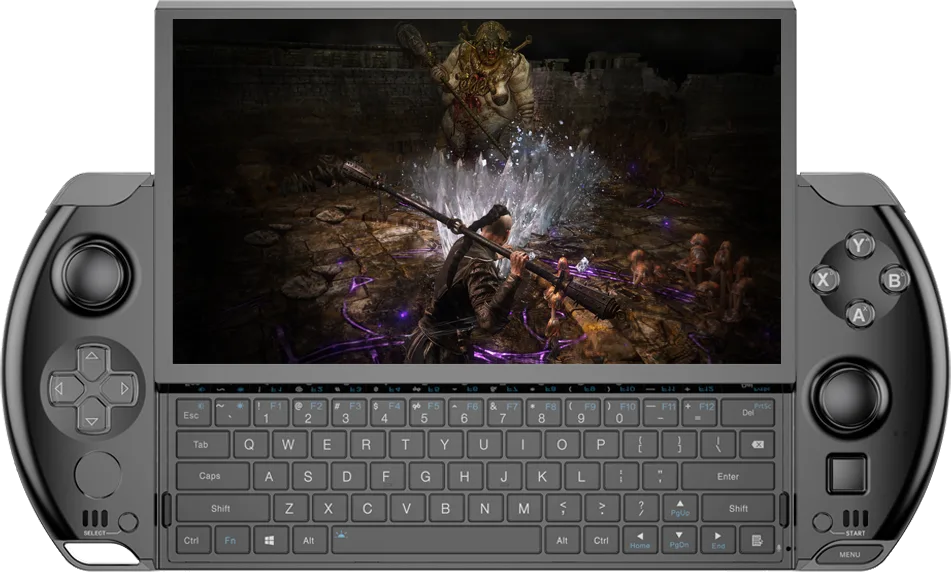Tap the L key
The height and width of the screenshot is (572, 951).
(x=581, y=476)
